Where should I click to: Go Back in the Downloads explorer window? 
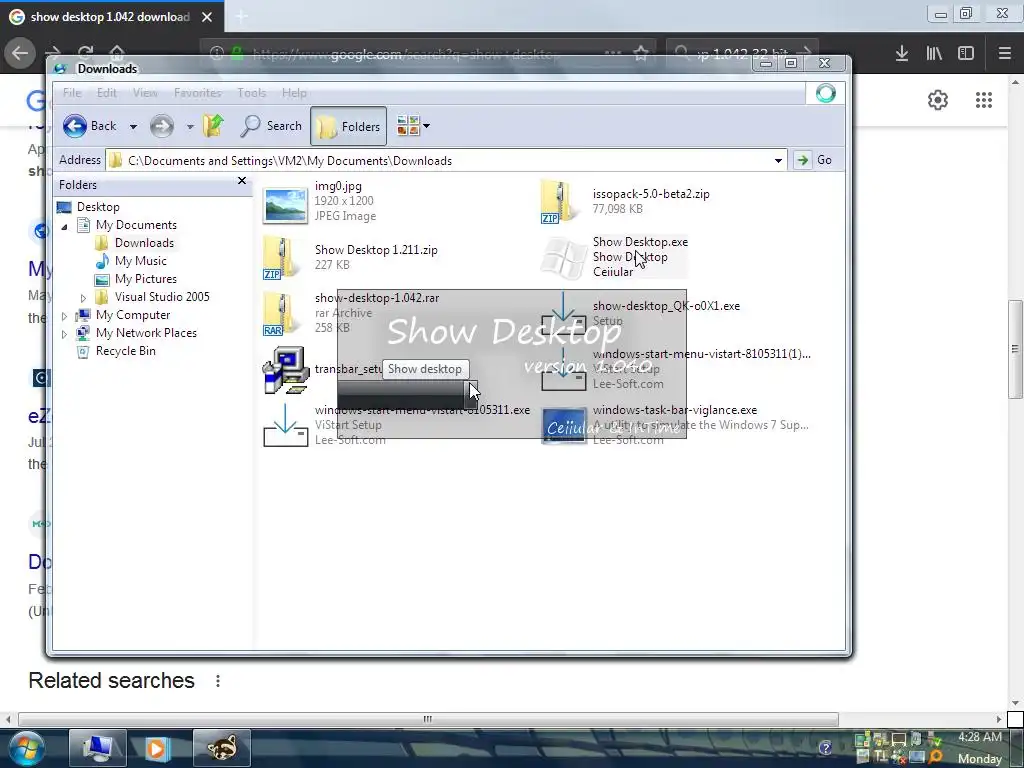(x=89, y=126)
